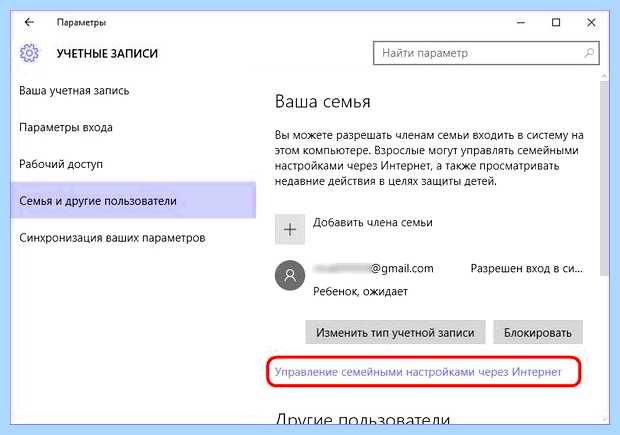The width and height of the screenshot is (620, 435).
Task: Minimize the Параметры window
Action: 521,23
